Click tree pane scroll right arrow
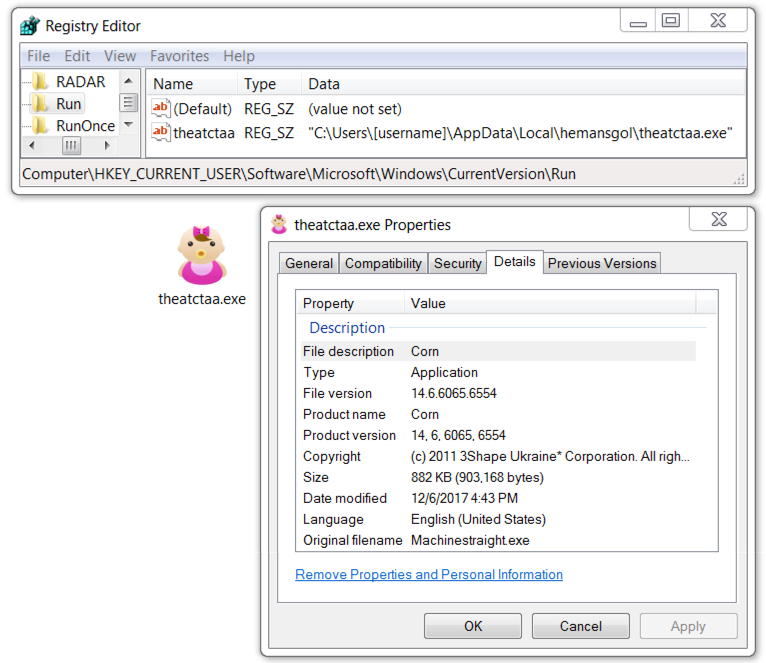 (107, 145)
